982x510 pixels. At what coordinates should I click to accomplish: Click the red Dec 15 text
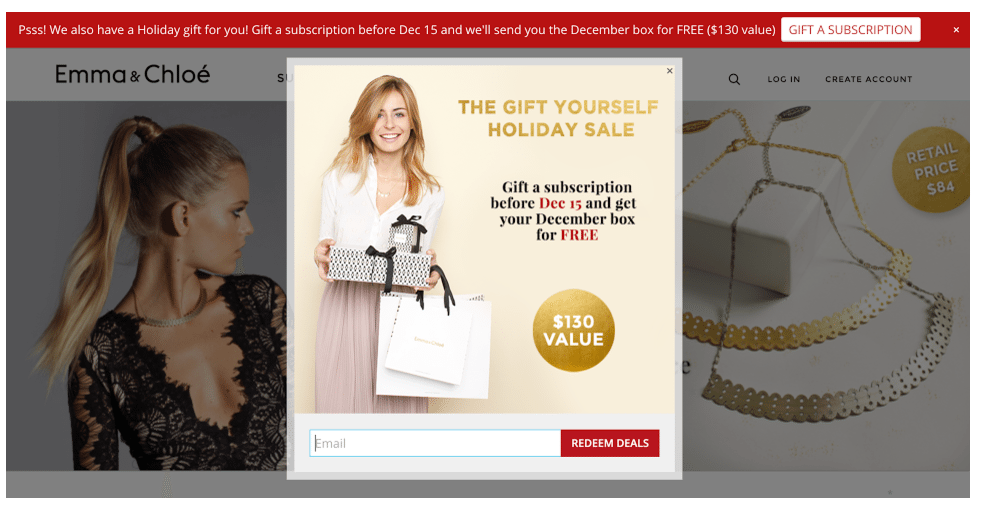tap(560, 203)
